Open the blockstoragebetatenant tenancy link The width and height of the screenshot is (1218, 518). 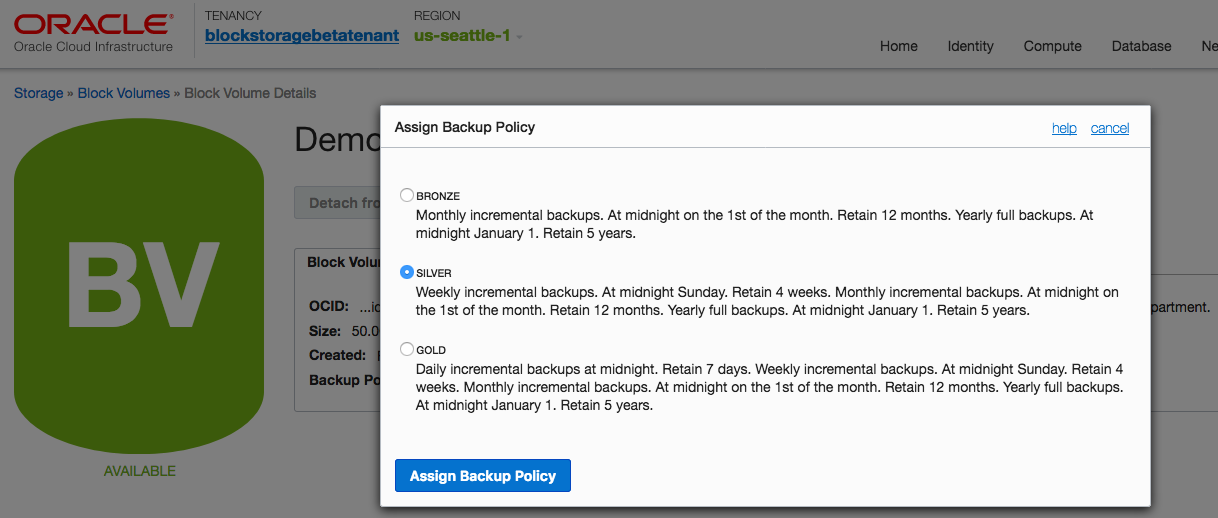coord(302,36)
